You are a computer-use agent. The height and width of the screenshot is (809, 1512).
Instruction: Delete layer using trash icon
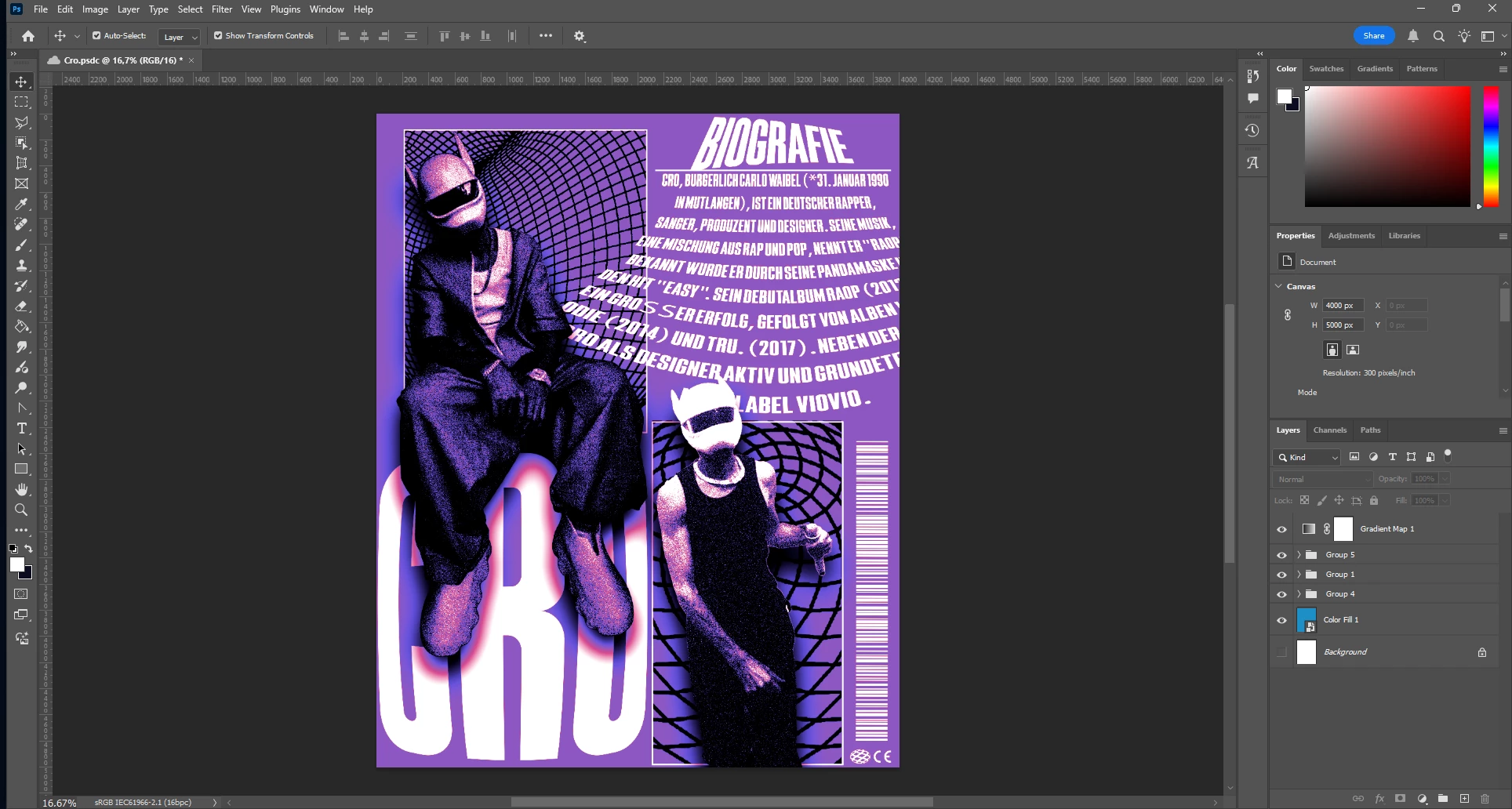click(x=1485, y=799)
